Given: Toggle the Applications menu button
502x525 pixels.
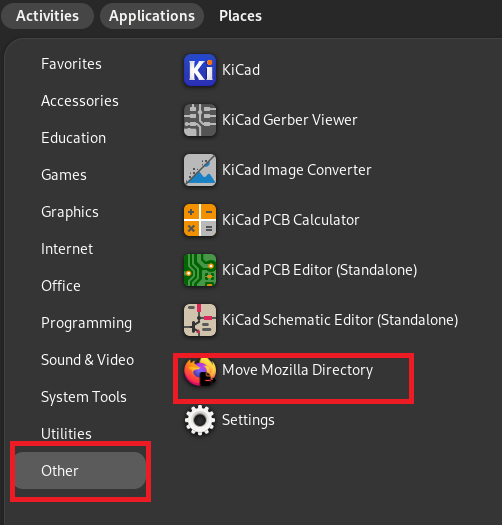Looking at the screenshot, I should (152, 16).
